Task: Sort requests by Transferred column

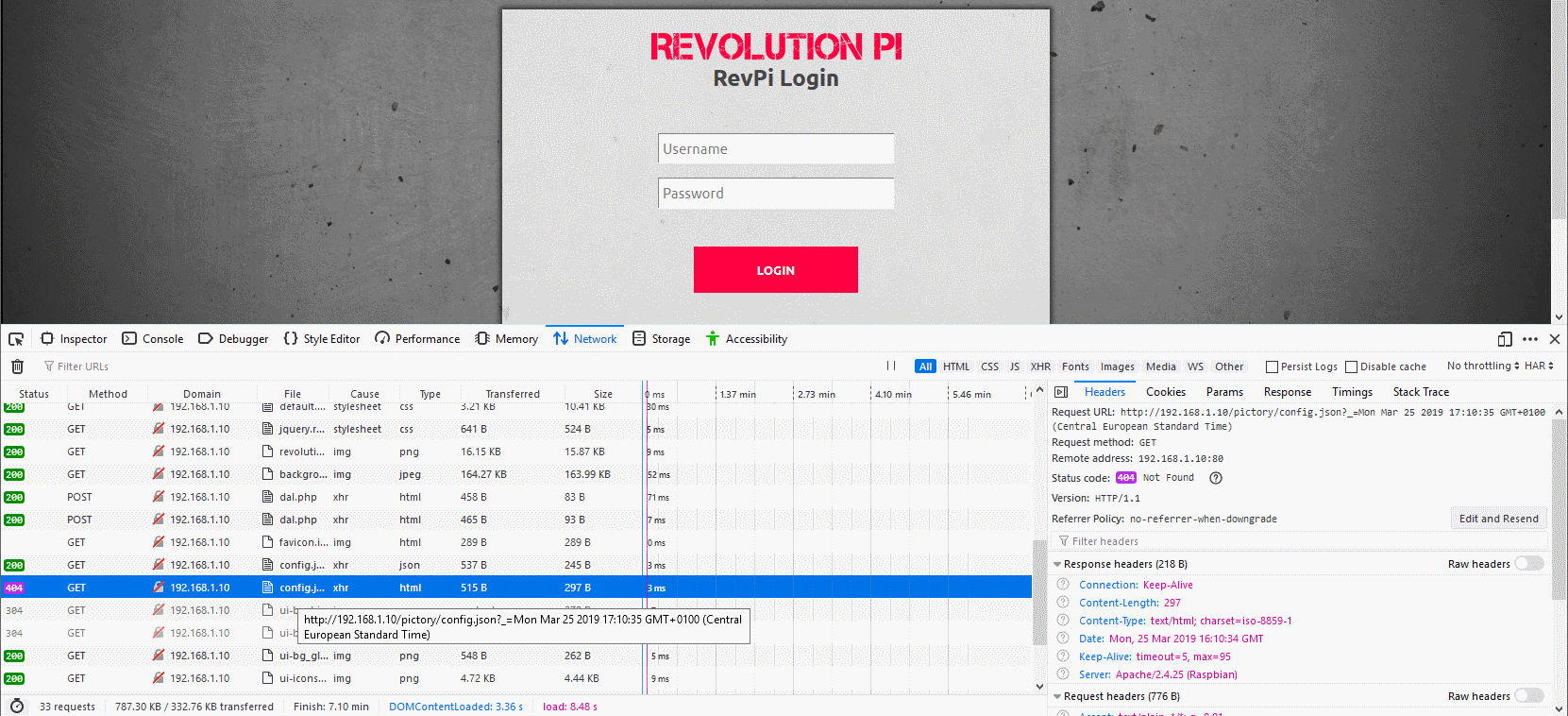Action: [x=513, y=394]
